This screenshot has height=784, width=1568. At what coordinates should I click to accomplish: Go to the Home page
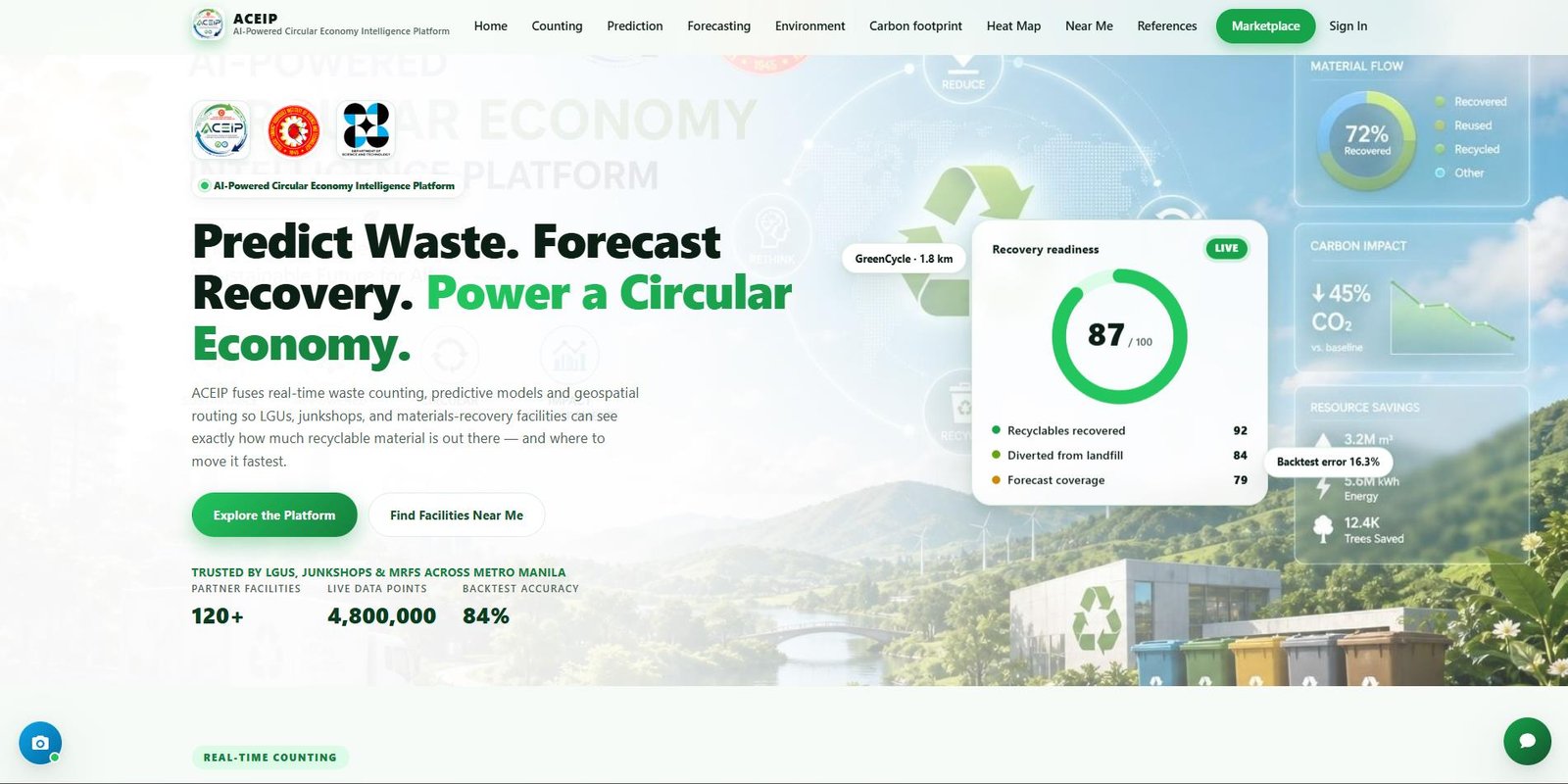pos(491,26)
